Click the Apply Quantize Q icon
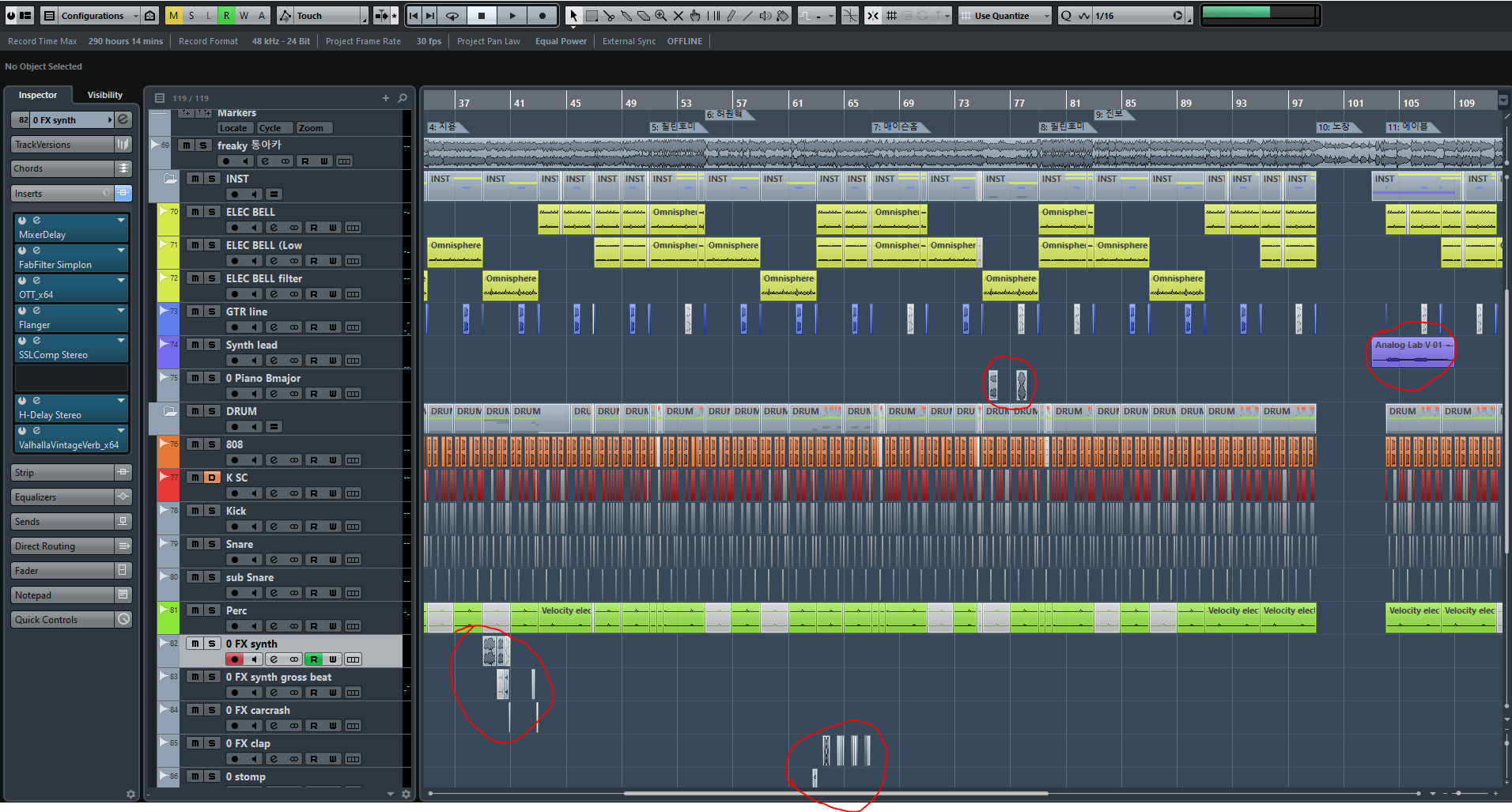Screen dimensions: 1512x812 (1066, 16)
